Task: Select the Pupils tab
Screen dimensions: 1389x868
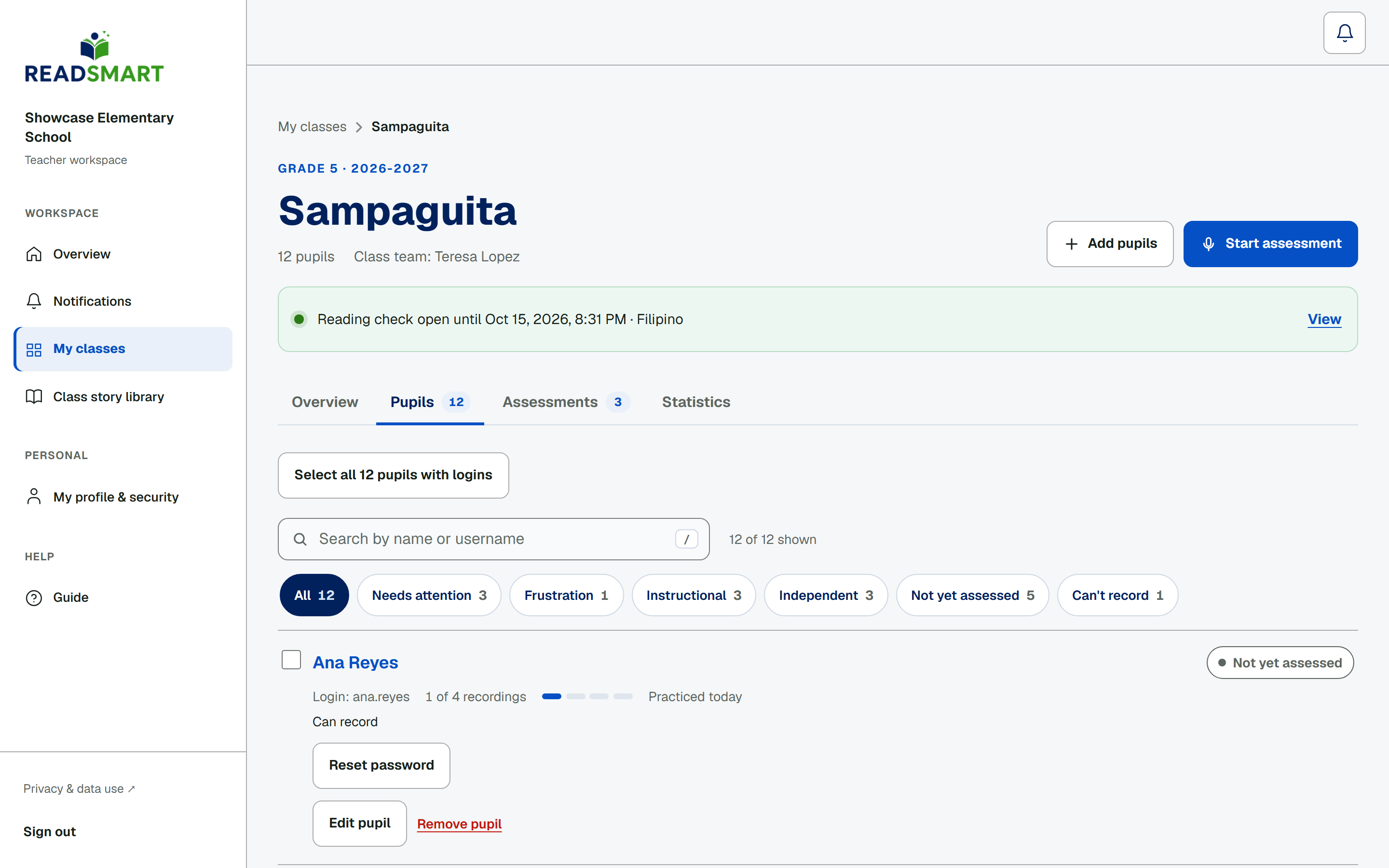Action: [x=430, y=403]
